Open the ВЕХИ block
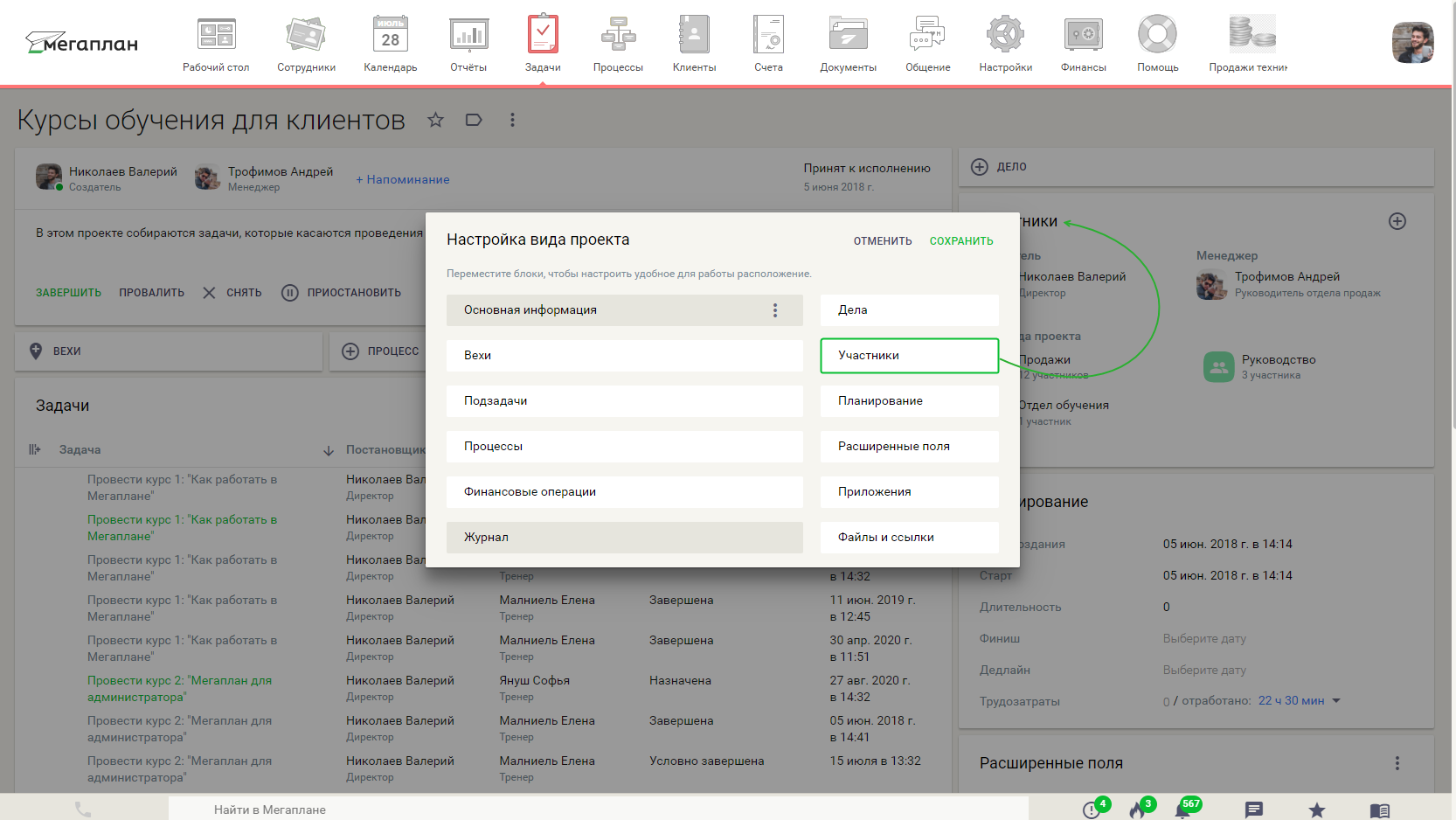 point(169,351)
